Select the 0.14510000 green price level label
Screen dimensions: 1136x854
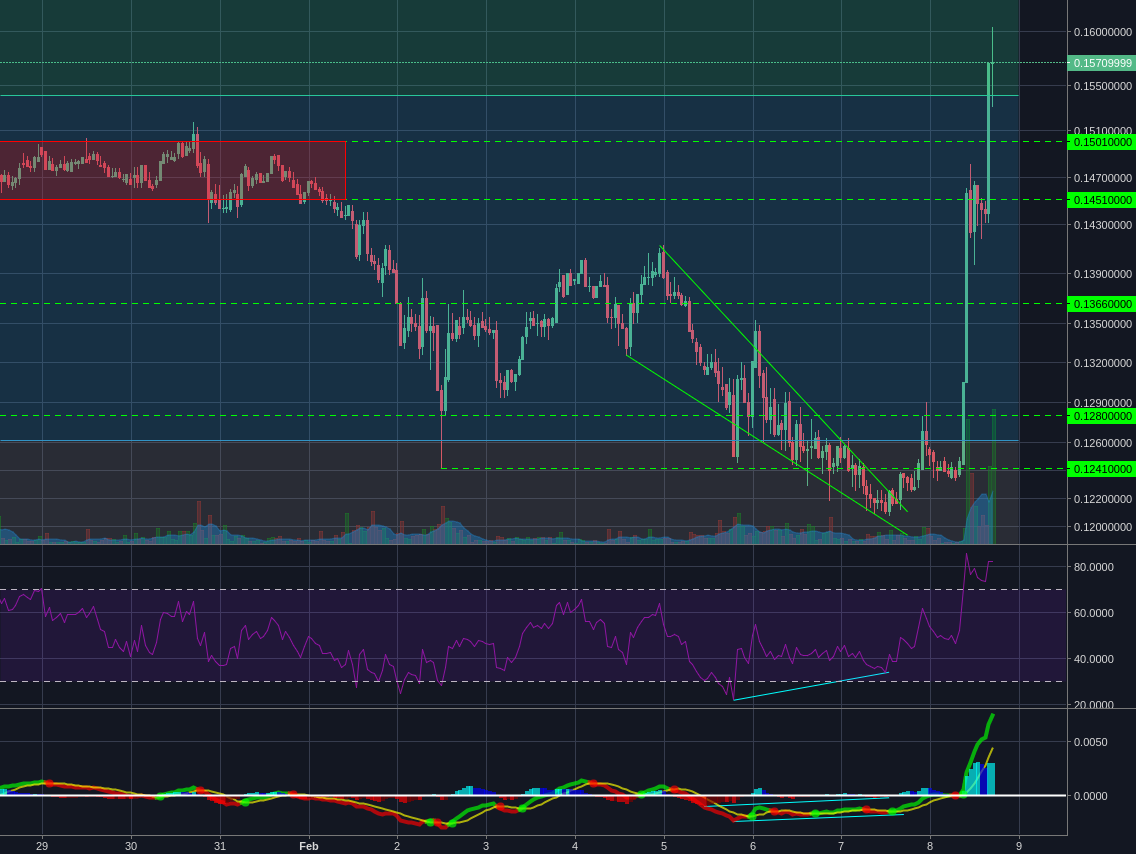pyautogui.click(x=1102, y=200)
